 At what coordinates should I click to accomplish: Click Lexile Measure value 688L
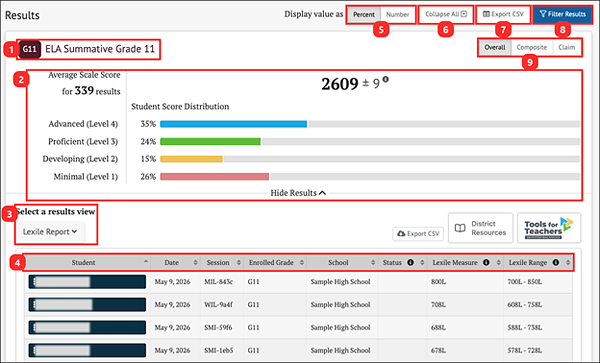tap(438, 327)
